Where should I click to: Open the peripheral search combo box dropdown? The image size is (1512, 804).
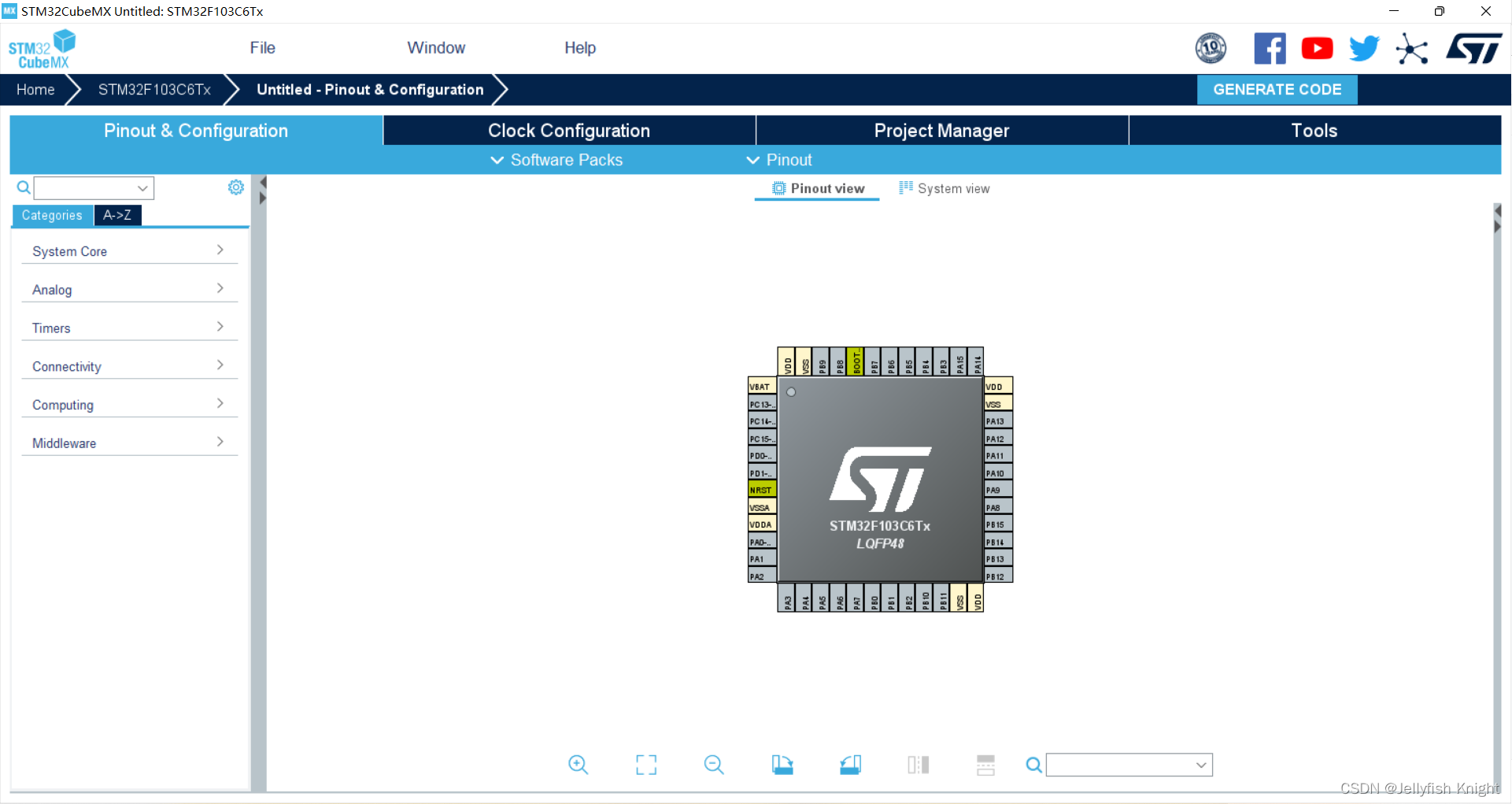(x=142, y=187)
